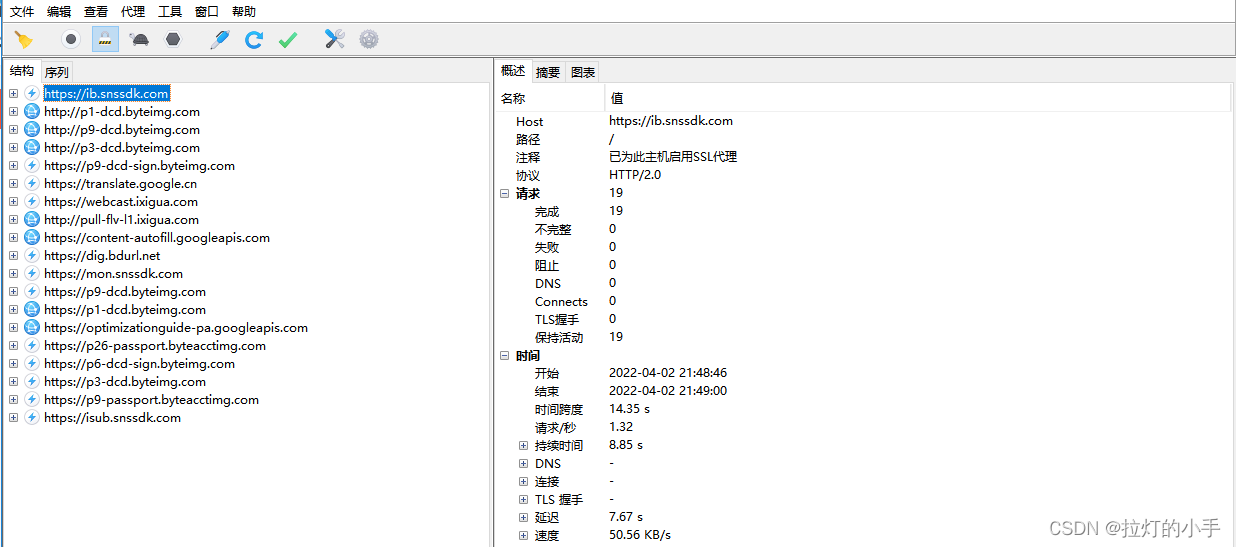The height and width of the screenshot is (547, 1236).
Task: Switch to the 摘要 tab
Action: 548,72
